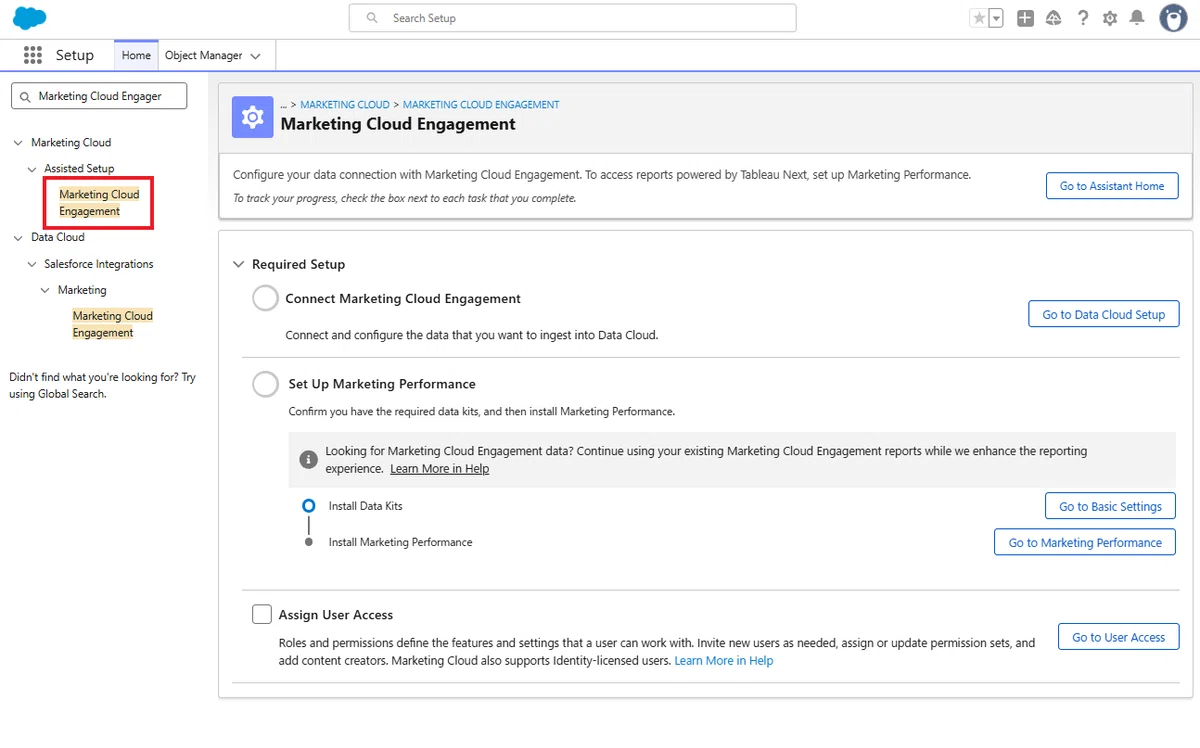
Task: Click the Required Setup heading text
Action: (298, 264)
